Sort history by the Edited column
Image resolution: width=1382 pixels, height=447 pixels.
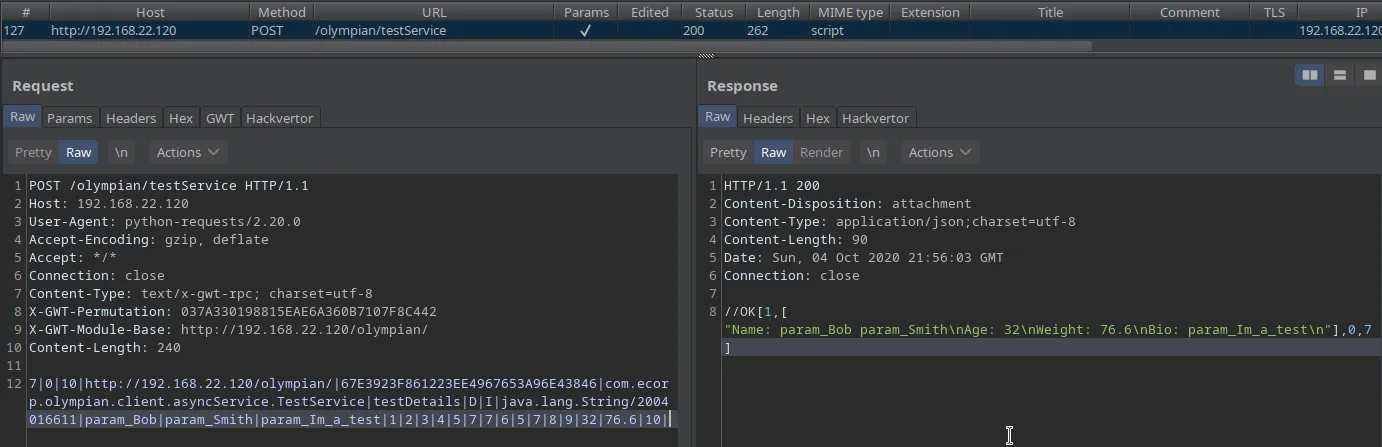650,12
